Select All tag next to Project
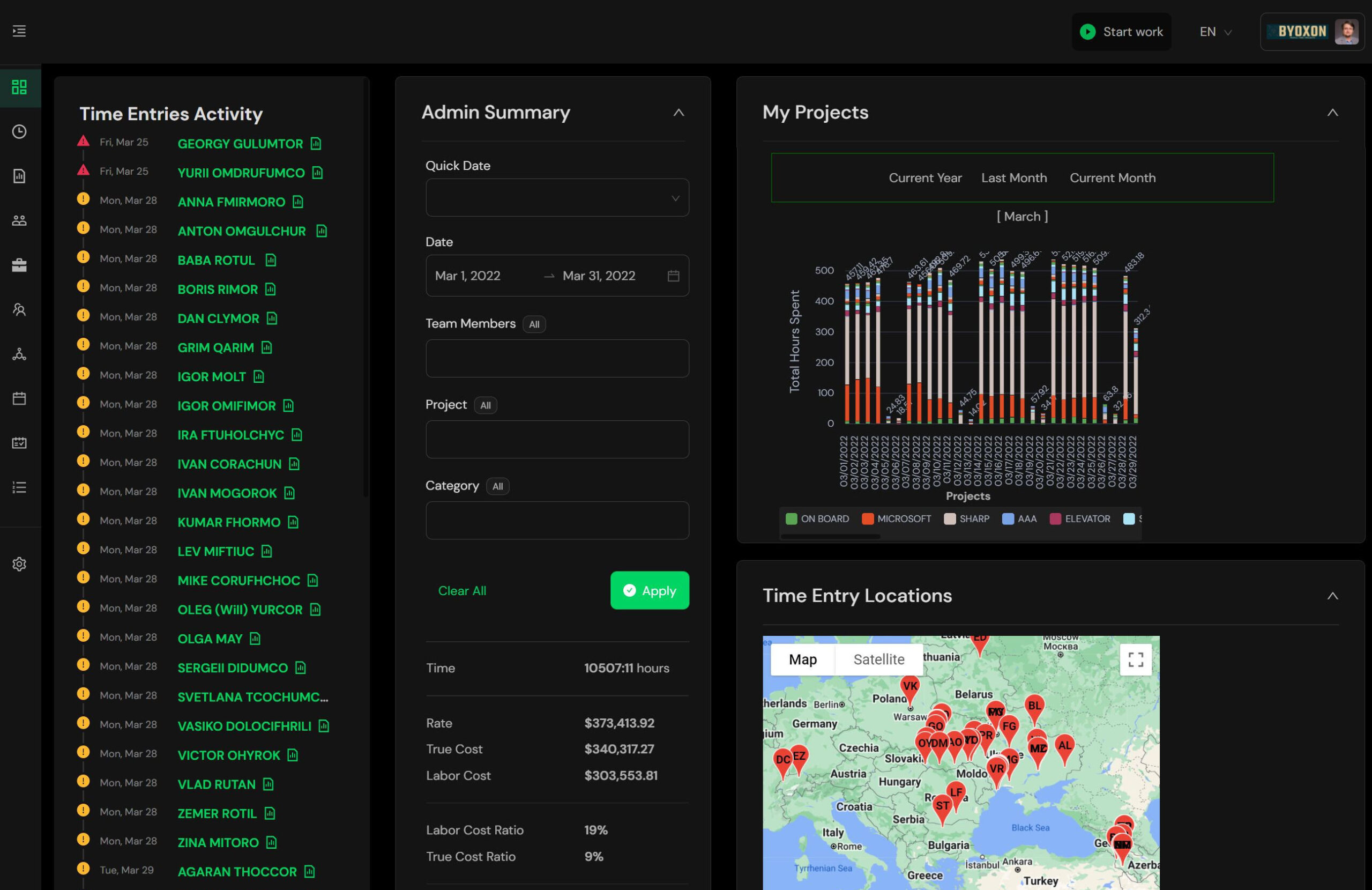 point(486,405)
